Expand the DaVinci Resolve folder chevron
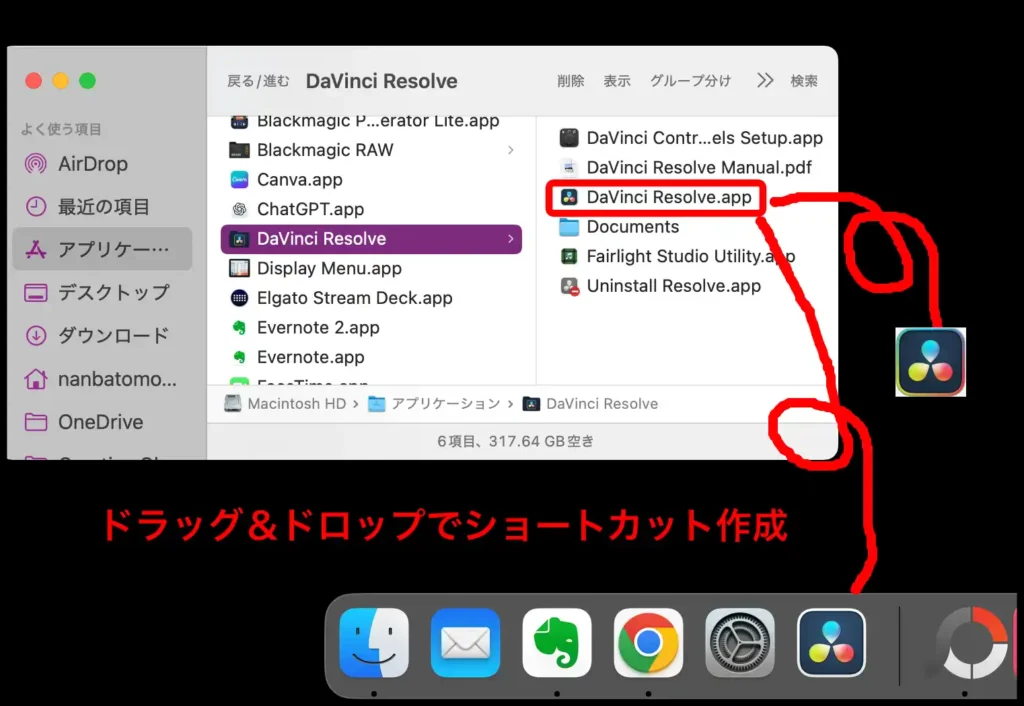The height and width of the screenshot is (706, 1024). coord(510,239)
